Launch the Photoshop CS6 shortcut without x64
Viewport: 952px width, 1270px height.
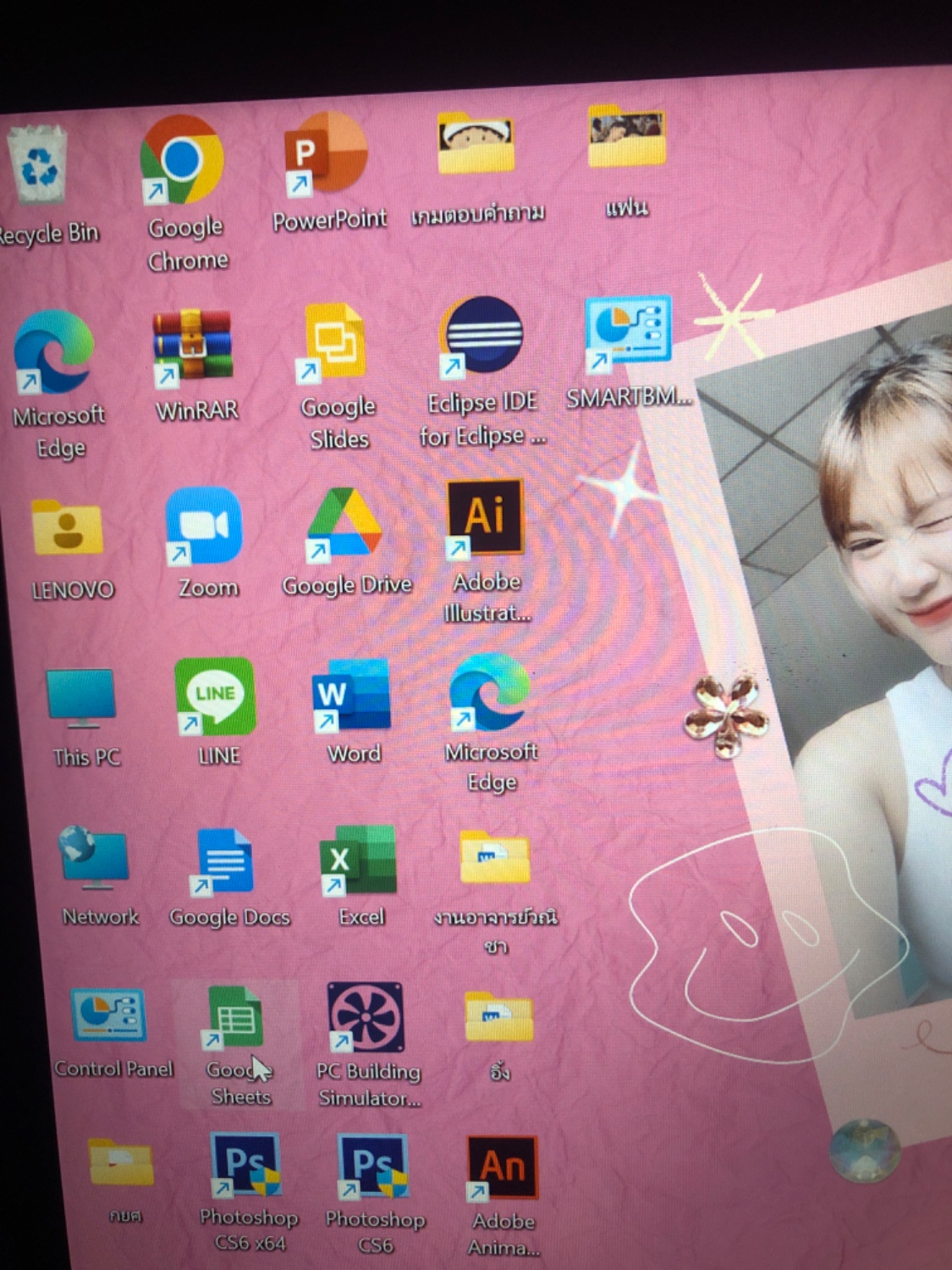tap(373, 1168)
